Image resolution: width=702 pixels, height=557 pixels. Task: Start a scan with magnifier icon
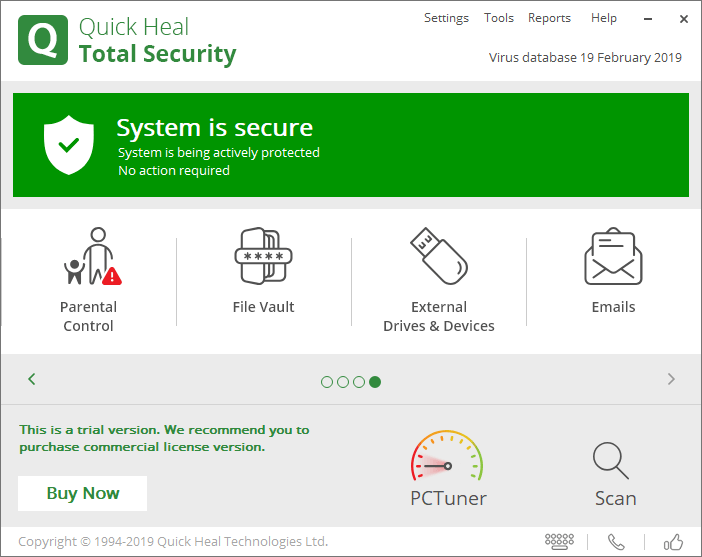click(x=611, y=461)
